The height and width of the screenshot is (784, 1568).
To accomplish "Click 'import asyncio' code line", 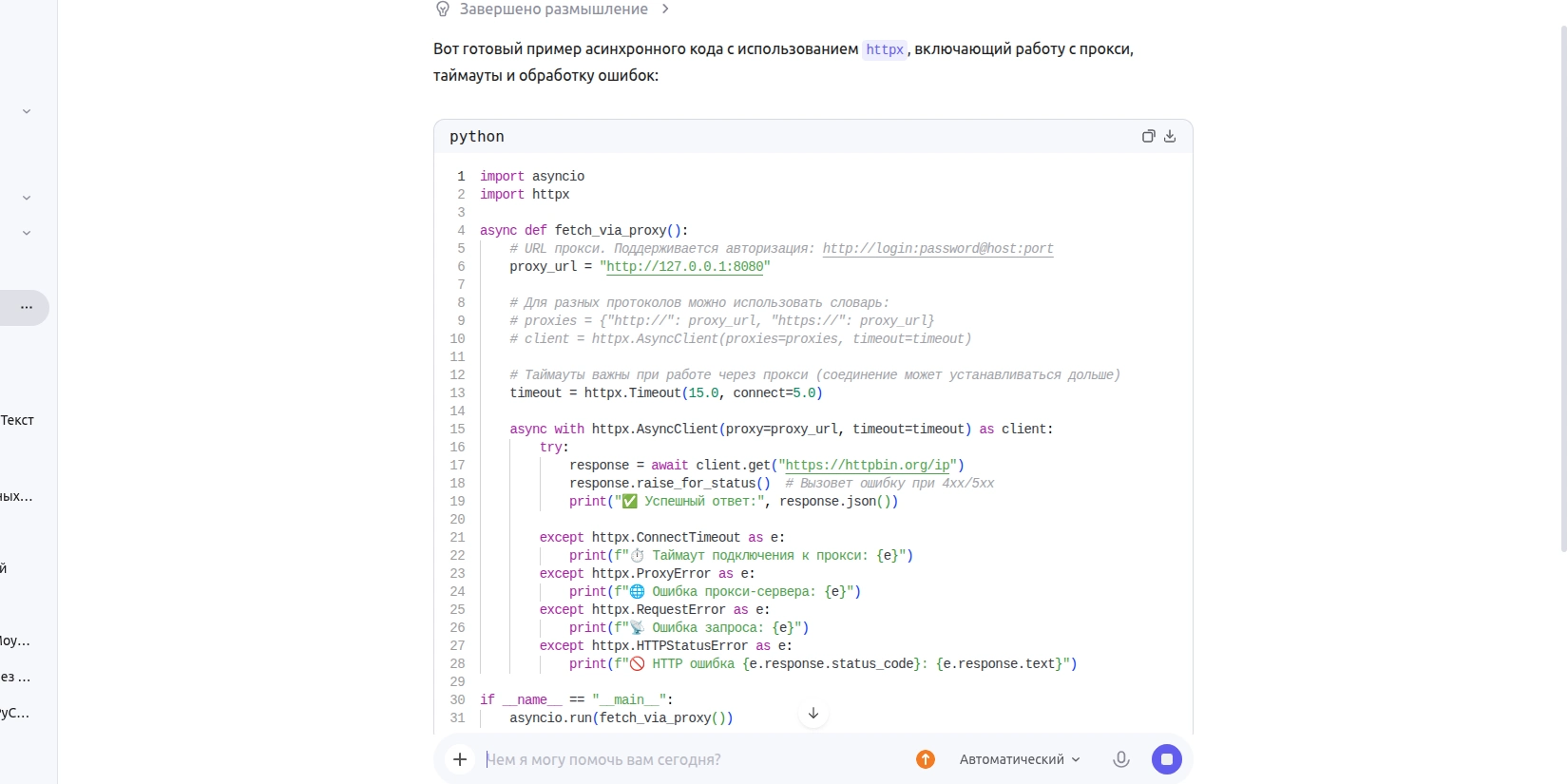I will pos(532,176).
